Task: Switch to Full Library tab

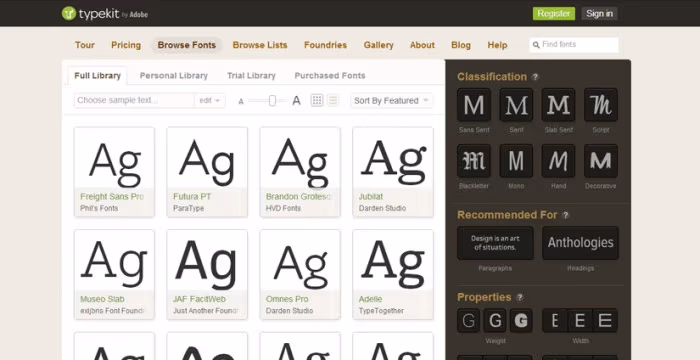Action: click(x=97, y=75)
